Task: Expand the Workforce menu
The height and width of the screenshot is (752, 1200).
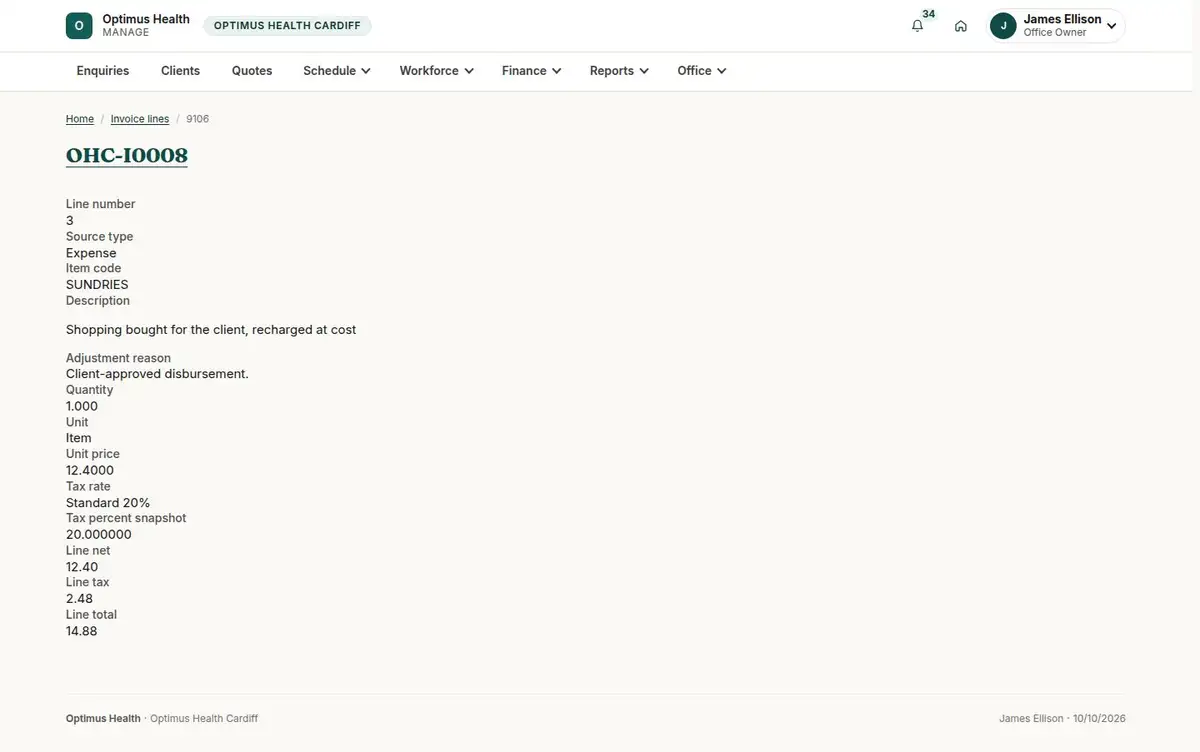Action: (436, 71)
